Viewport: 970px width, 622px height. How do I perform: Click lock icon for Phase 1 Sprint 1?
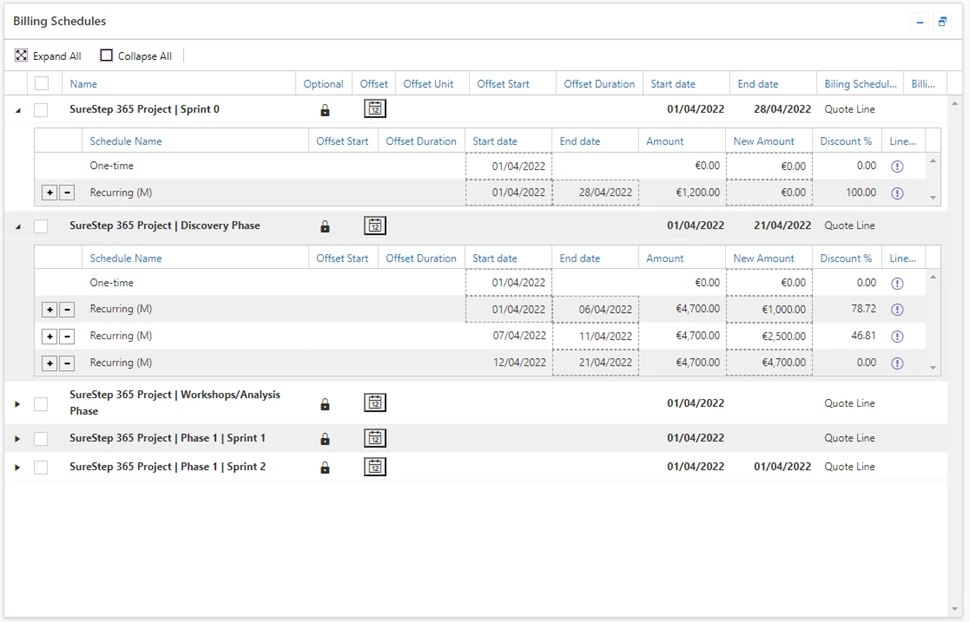click(325, 439)
